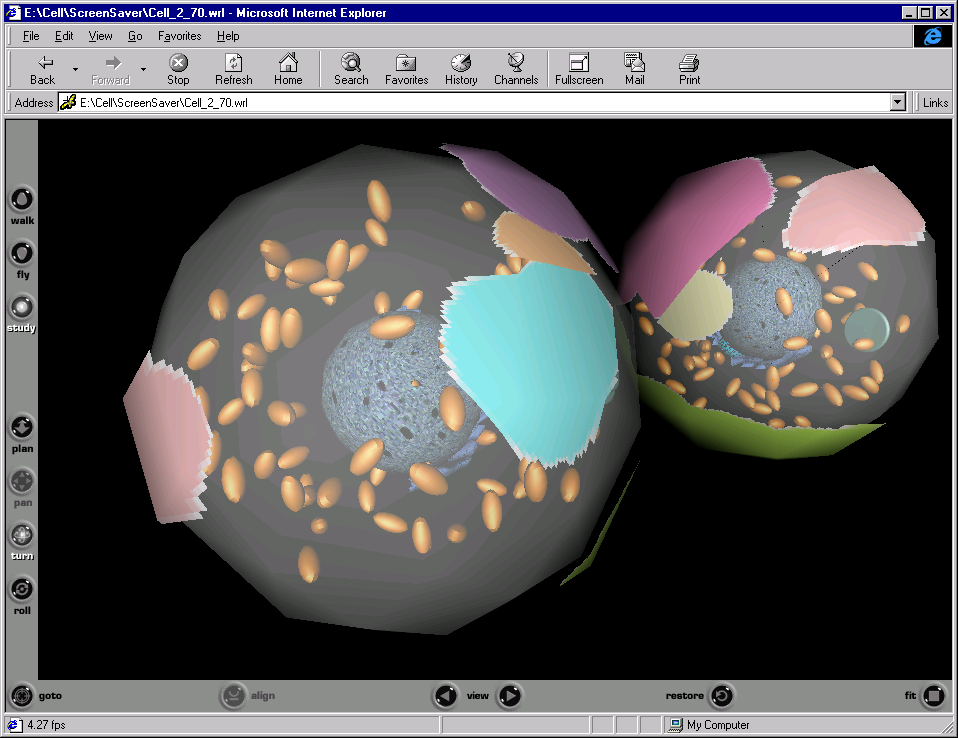The width and height of the screenshot is (958, 738).
Task: Restore the original 3D viewpoint
Action: tap(722, 695)
